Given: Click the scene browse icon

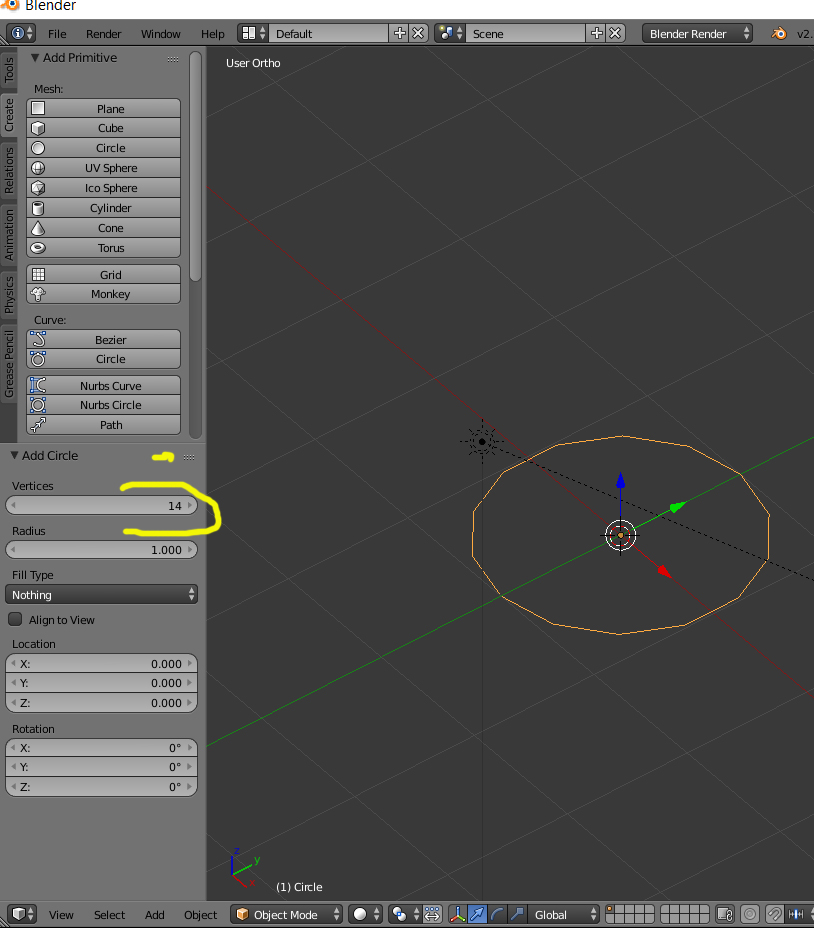Looking at the screenshot, I should (x=451, y=33).
